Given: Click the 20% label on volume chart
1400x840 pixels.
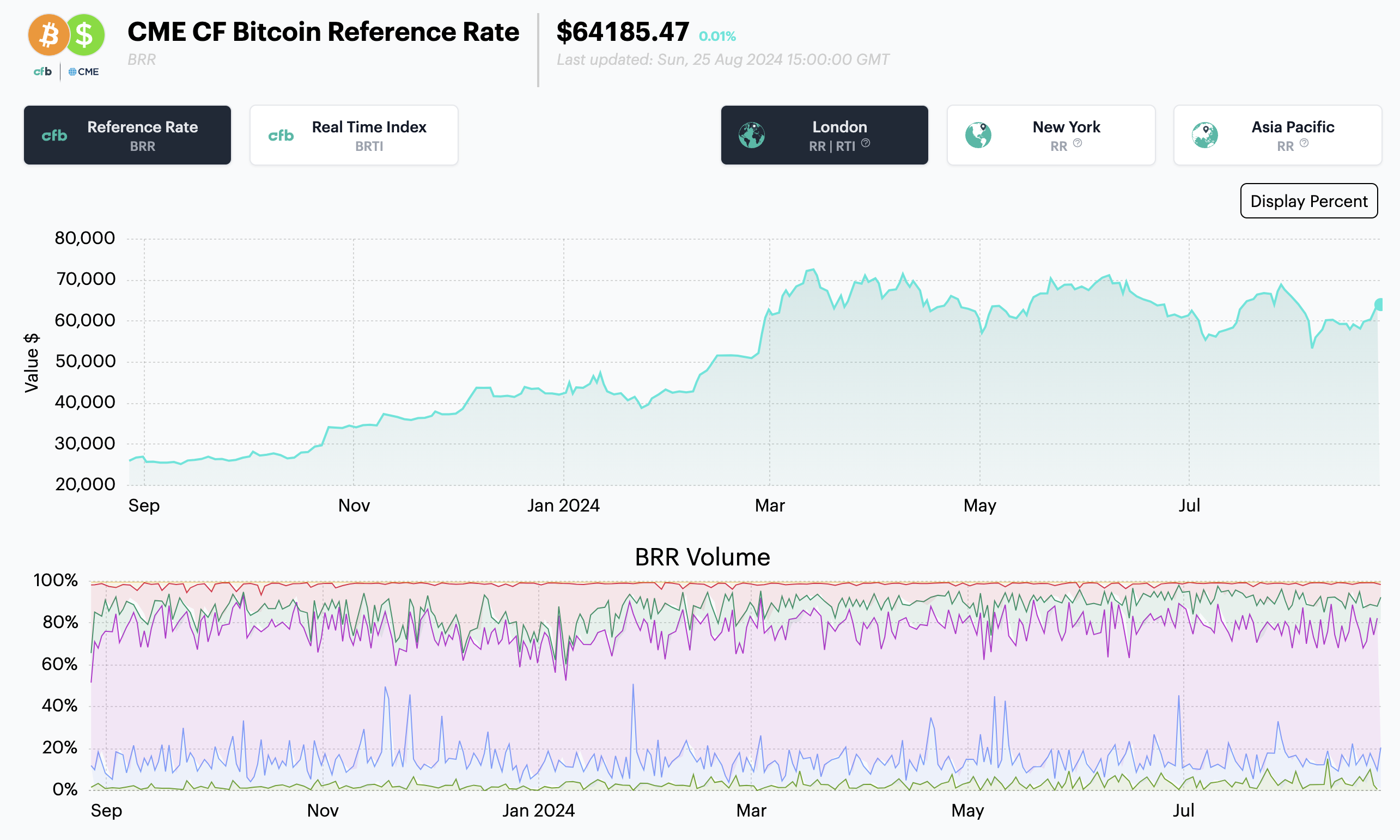Looking at the screenshot, I should pos(60,748).
